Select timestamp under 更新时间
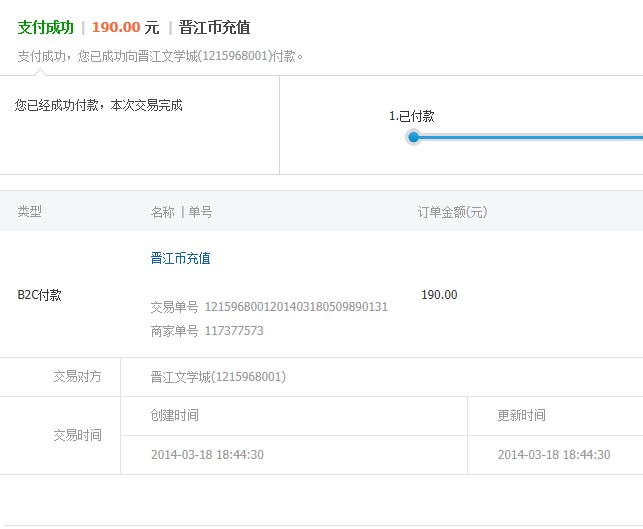This screenshot has height=529, width=643. point(554,455)
